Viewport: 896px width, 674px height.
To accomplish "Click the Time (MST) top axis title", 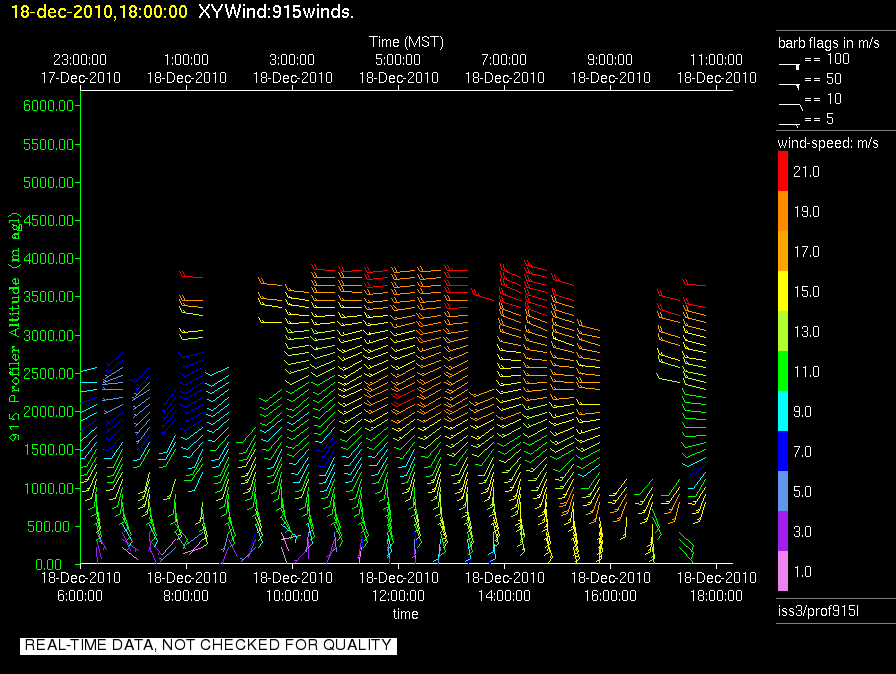I will (406, 42).
